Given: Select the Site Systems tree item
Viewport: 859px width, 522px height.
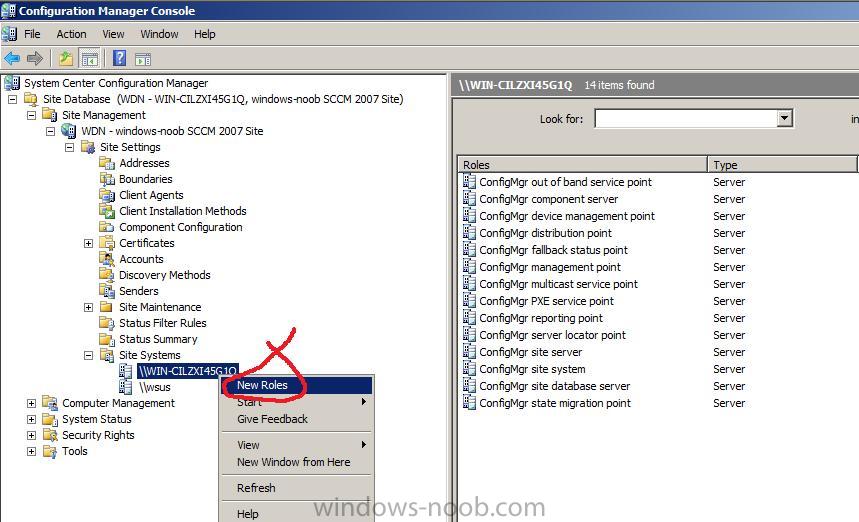Looking at the screenshot, I should 150,355.
